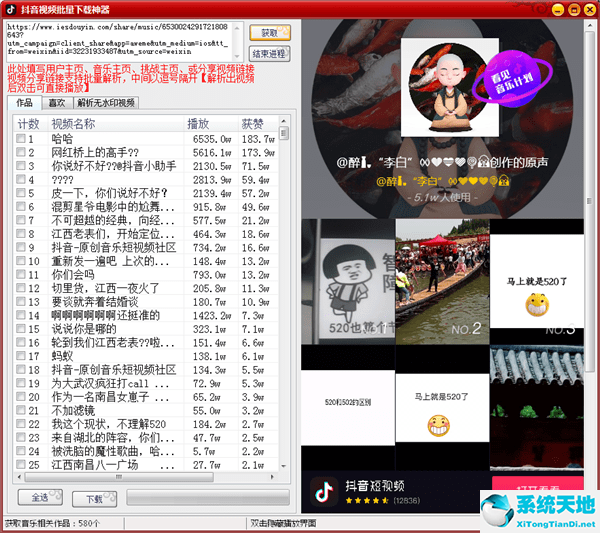The width and height of the screenshot is (600, 533).
Task: Switch to the 作品 tab
Action: tap(24, 103)
